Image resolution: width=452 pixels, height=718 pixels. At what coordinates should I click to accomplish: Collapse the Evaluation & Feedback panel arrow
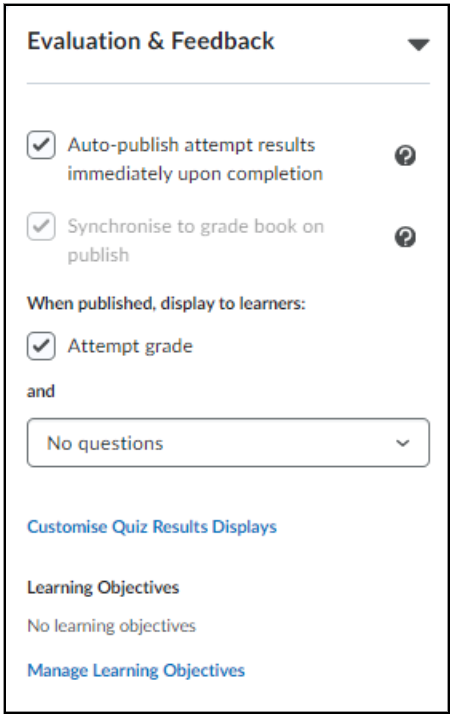(x=418, y=44)
